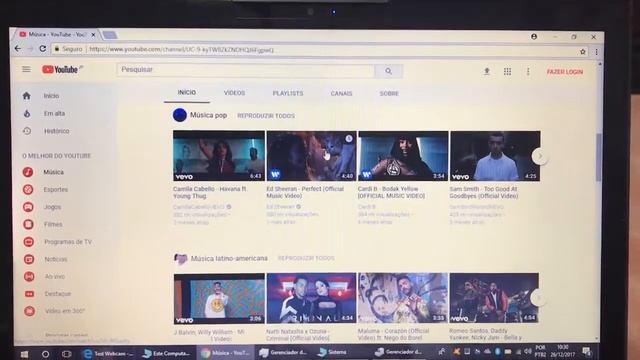Click the page vertical scrollbar
Screen dimensions: 640x360
click(x=599, y=157)
